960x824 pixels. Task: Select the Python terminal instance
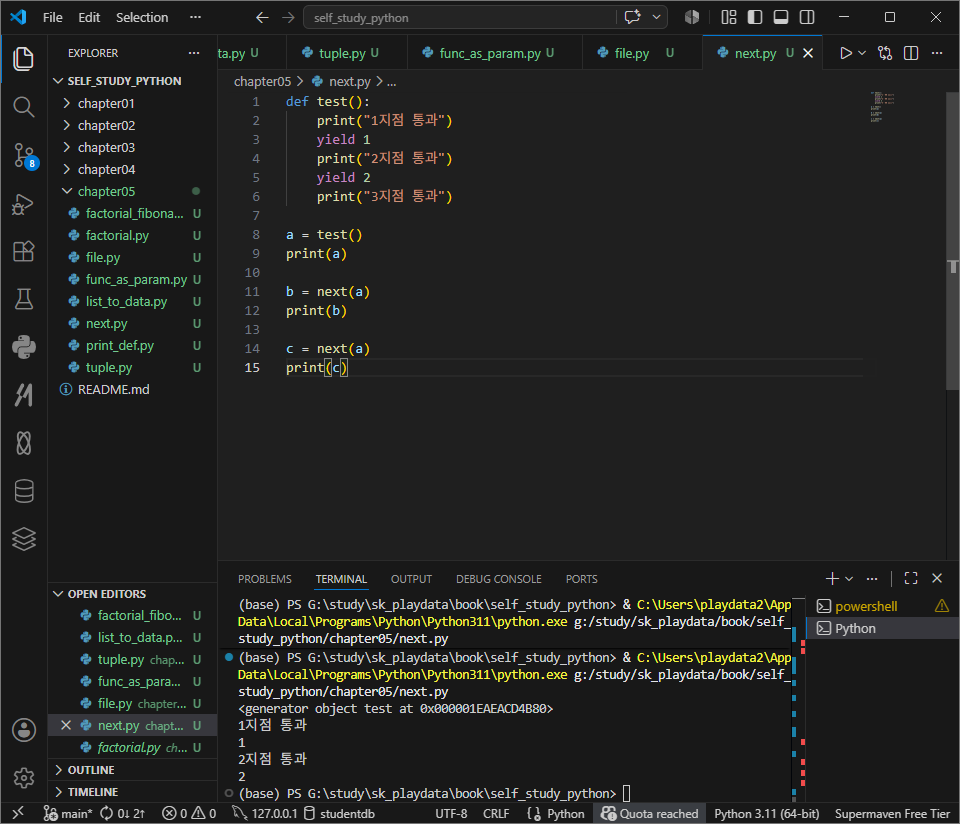pyautogui.click(x=882, y=628)
